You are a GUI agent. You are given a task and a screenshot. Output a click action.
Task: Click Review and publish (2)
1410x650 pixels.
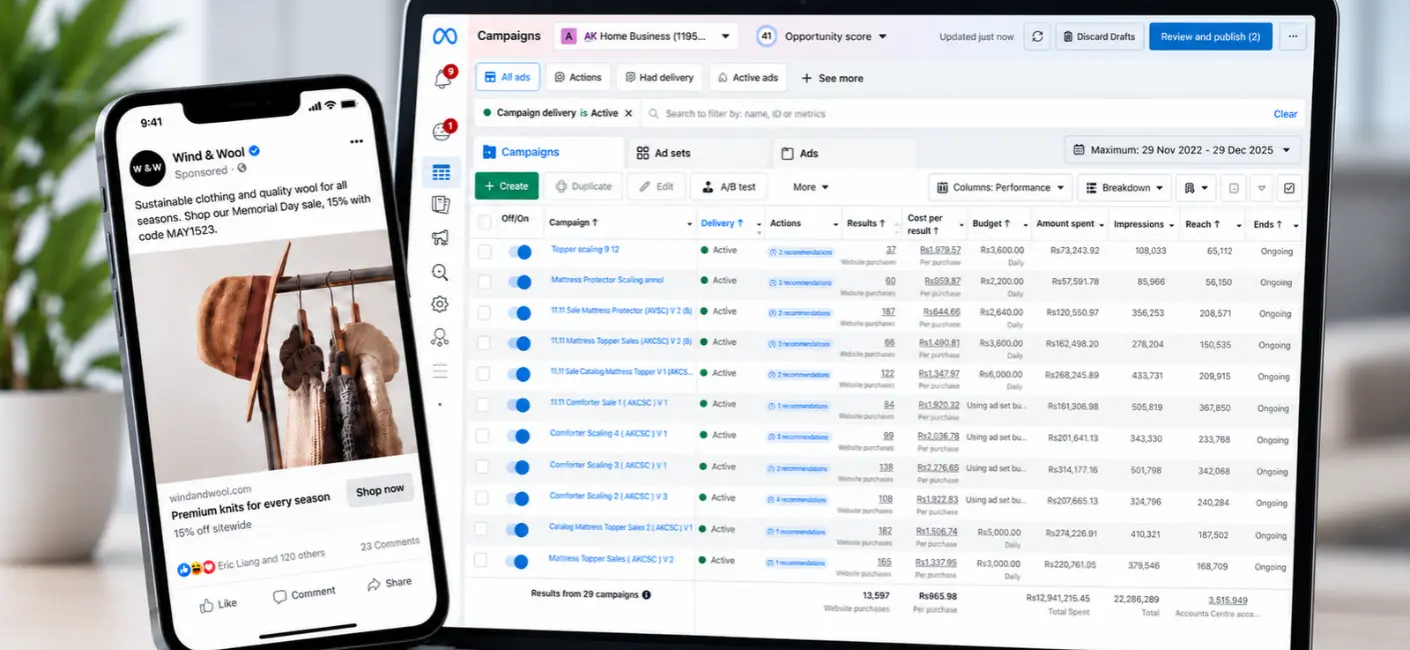pos(1210,37)
